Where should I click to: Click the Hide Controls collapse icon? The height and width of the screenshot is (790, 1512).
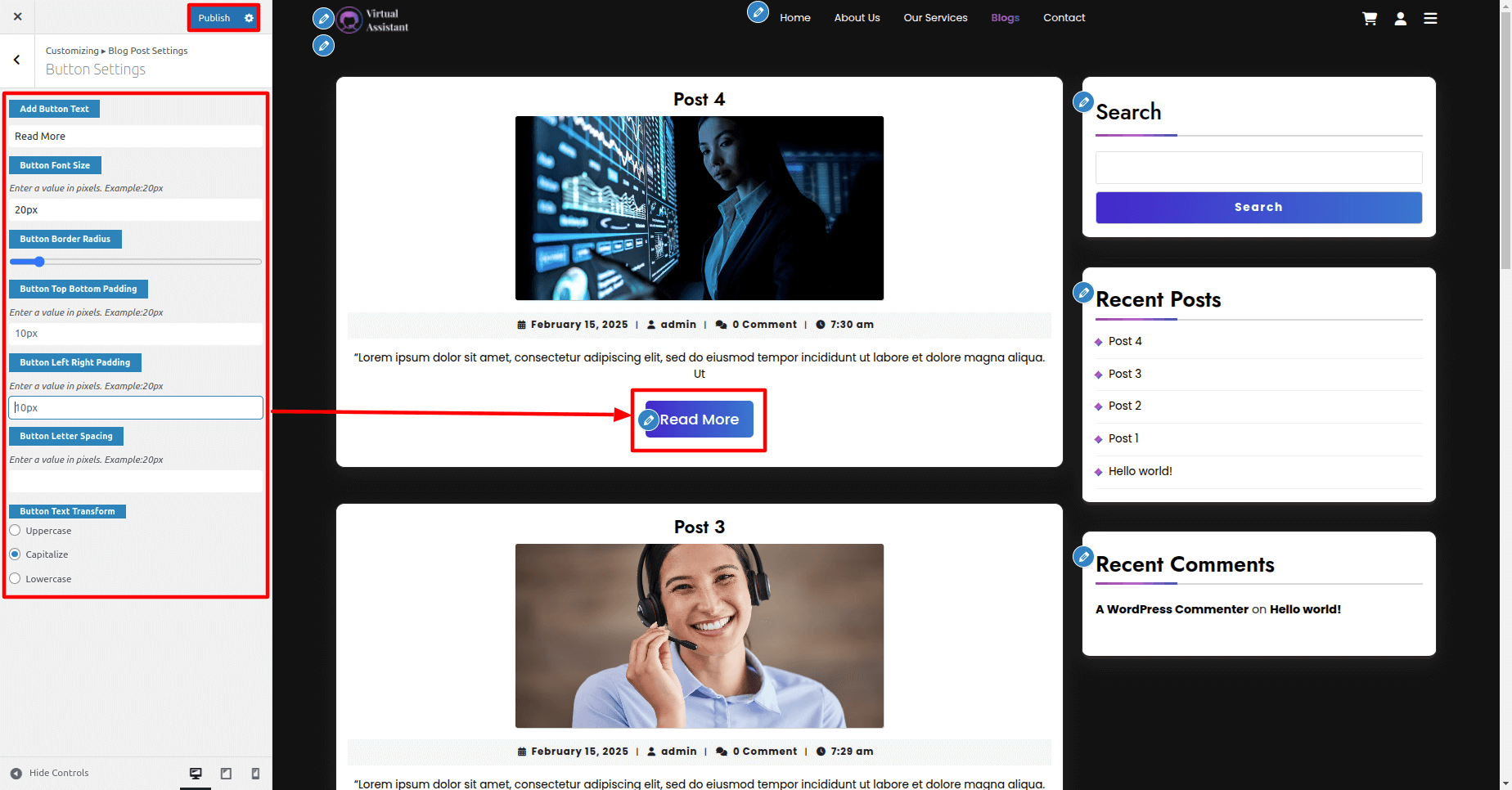pyautogui.click(x=16, y=774)
